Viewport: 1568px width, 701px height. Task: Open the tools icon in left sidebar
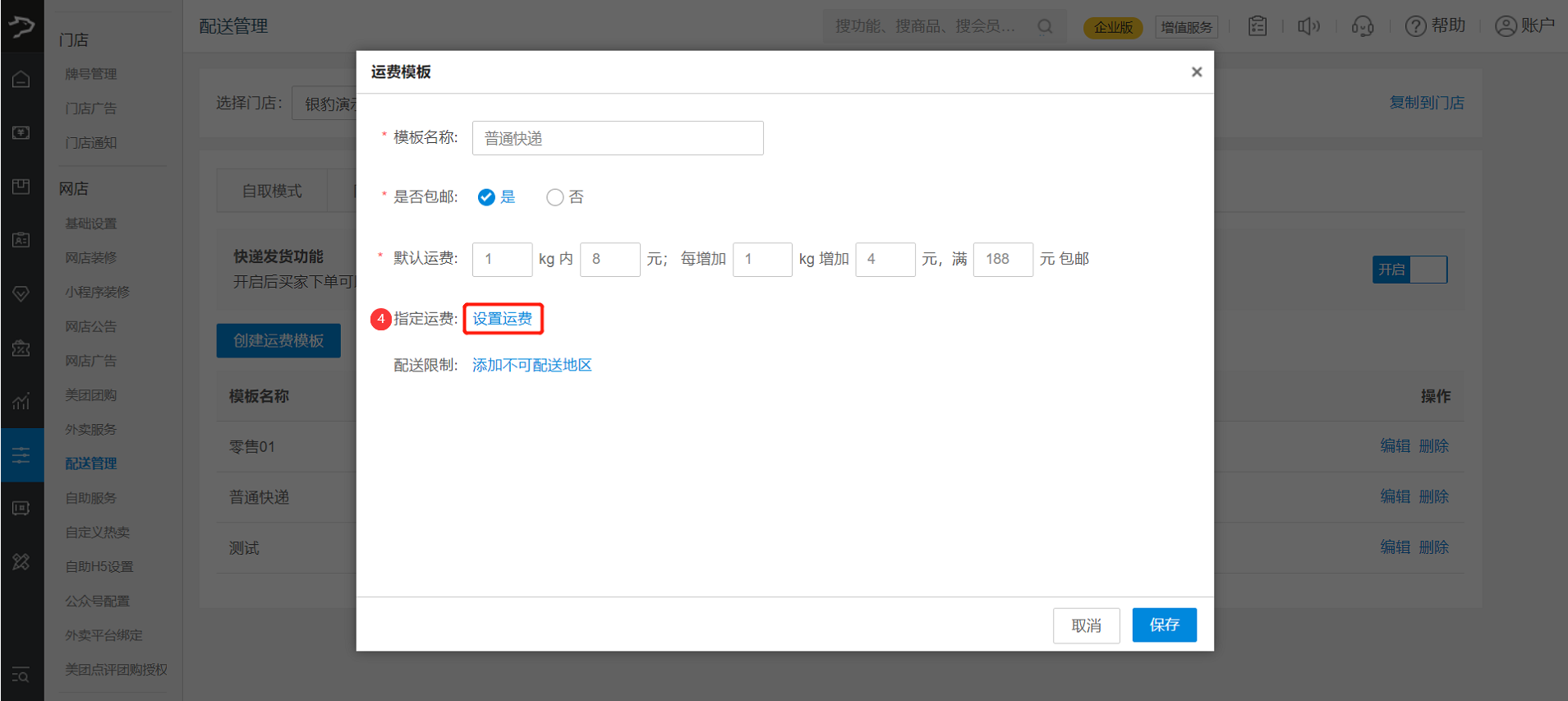(21, 562)
